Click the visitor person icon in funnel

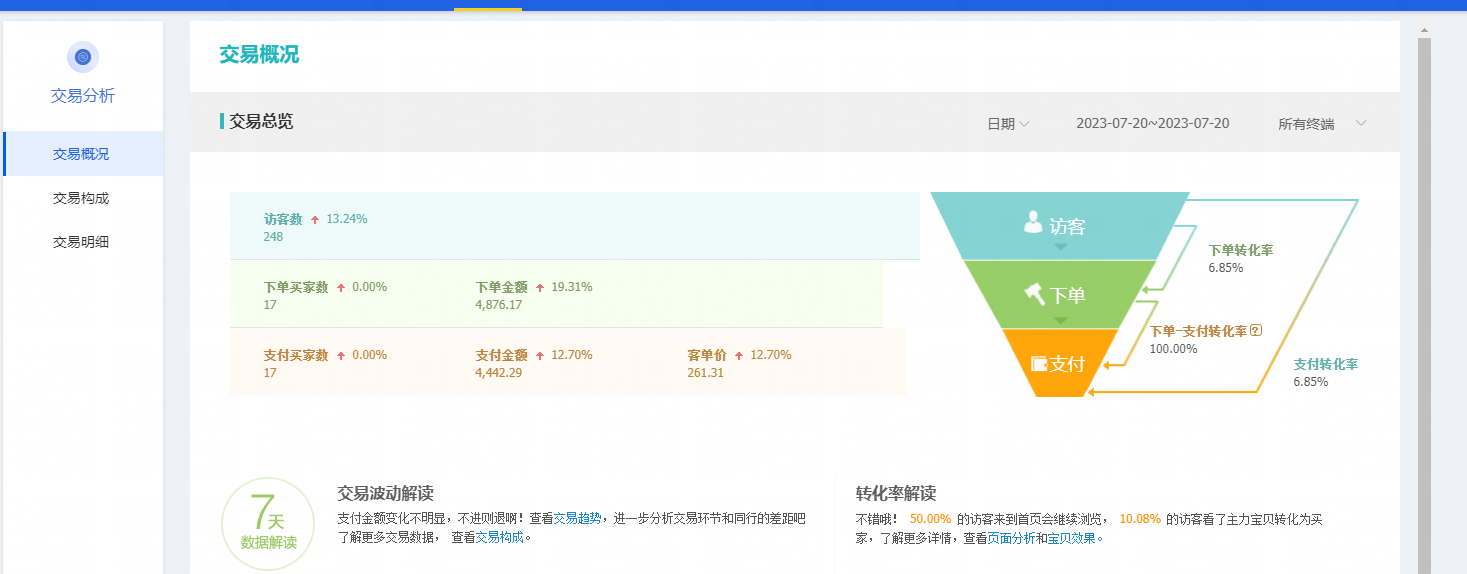pyautogui.click(x=1033, y=222)
